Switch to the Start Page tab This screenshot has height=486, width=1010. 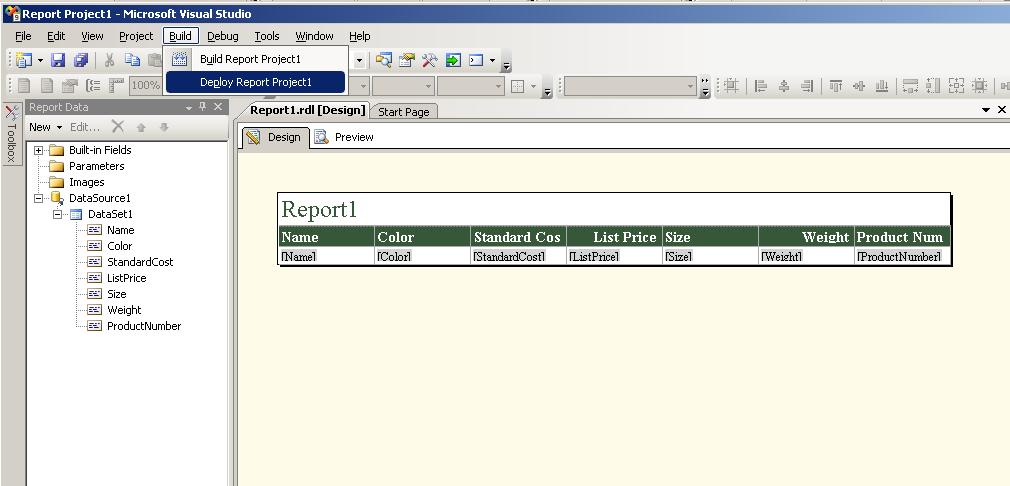pos(404,111)
